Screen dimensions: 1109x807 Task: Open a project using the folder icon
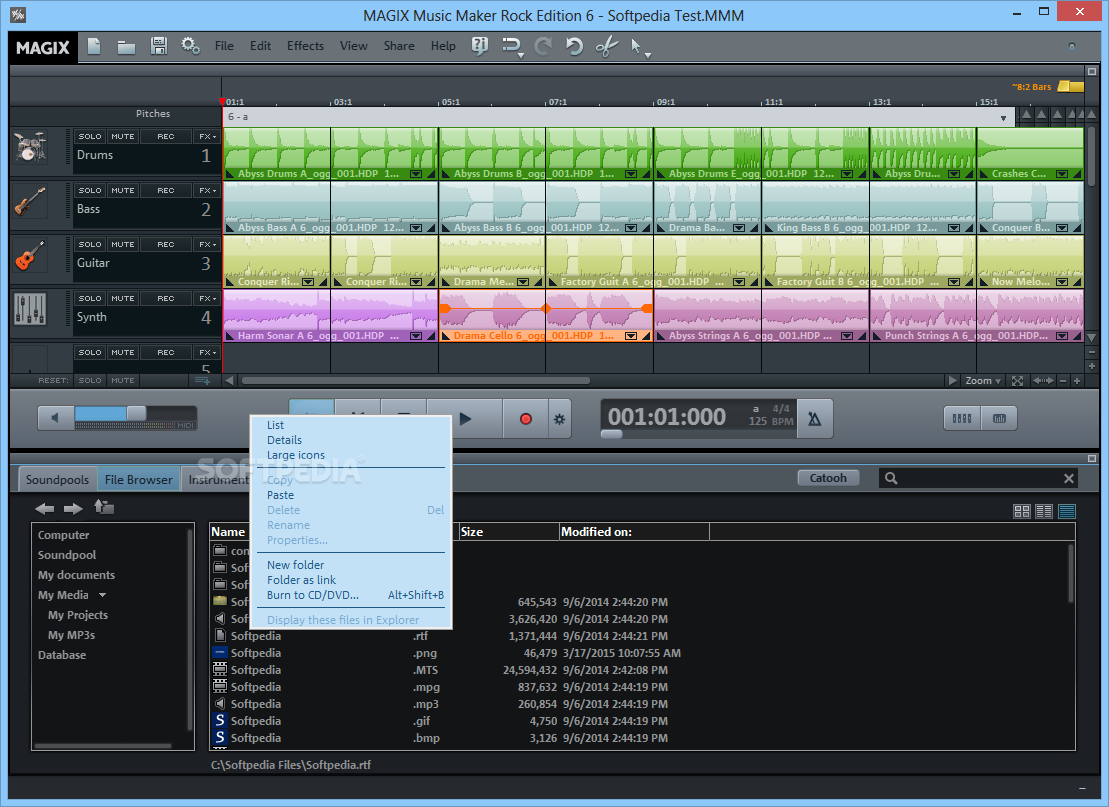(x=126, y=47)
